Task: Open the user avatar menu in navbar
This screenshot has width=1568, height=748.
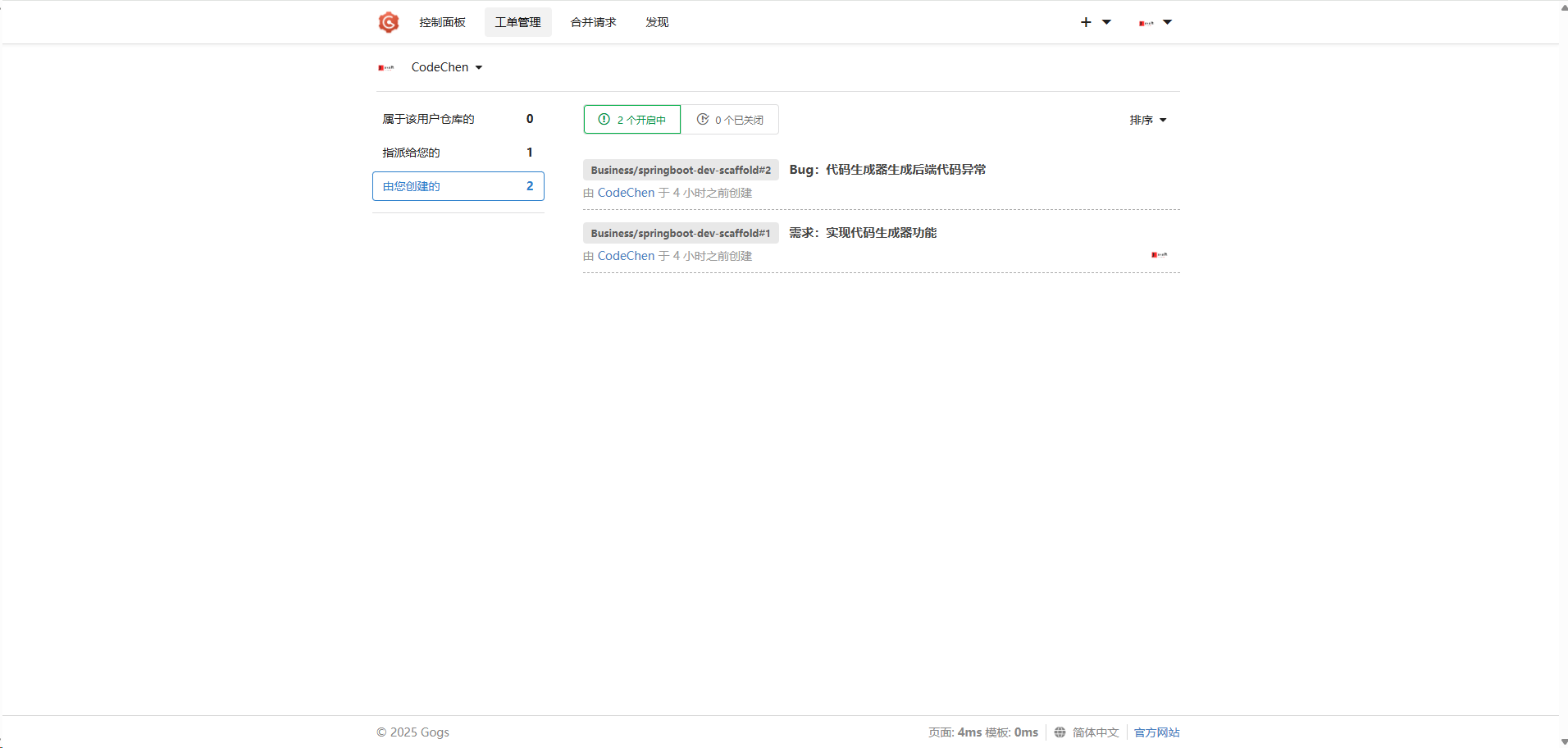Action: (1155, 22)
